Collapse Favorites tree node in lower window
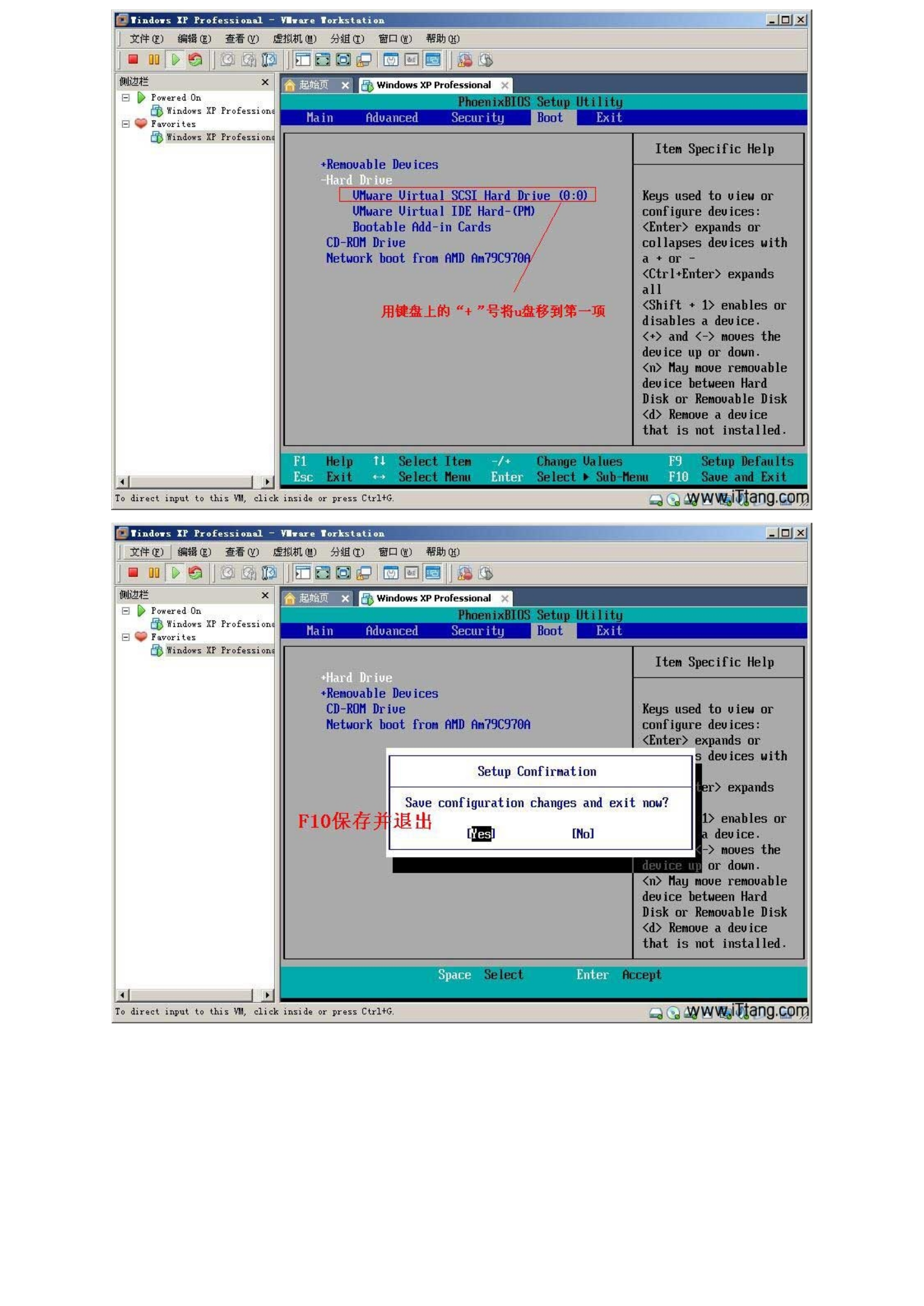 pyautogui.click(x=126, y=637)
